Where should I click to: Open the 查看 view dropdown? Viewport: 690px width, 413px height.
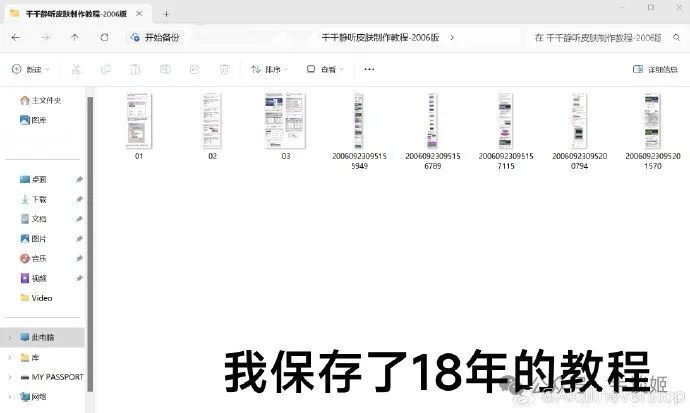325,69
